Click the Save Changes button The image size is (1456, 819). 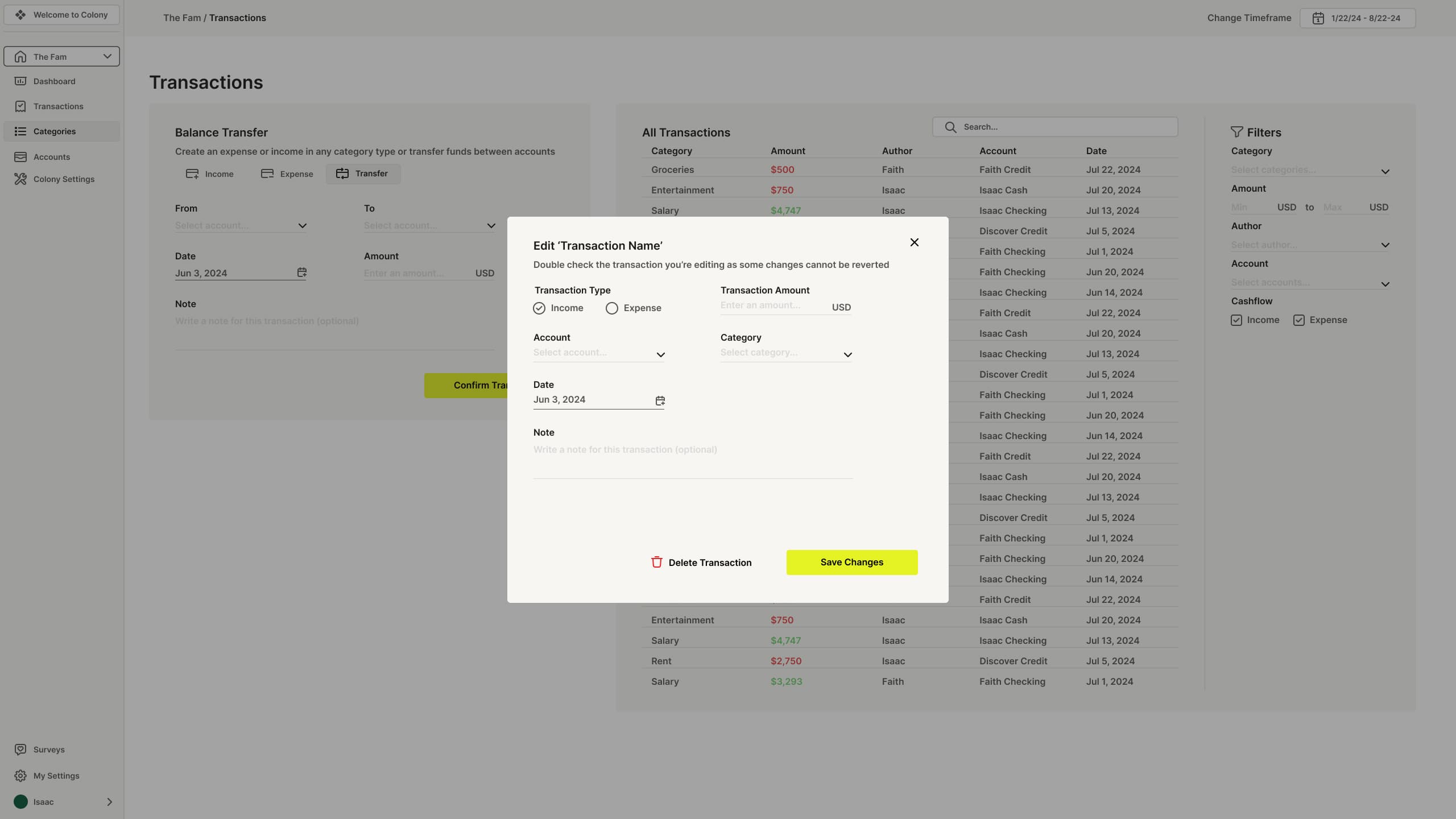click(851, 562)
